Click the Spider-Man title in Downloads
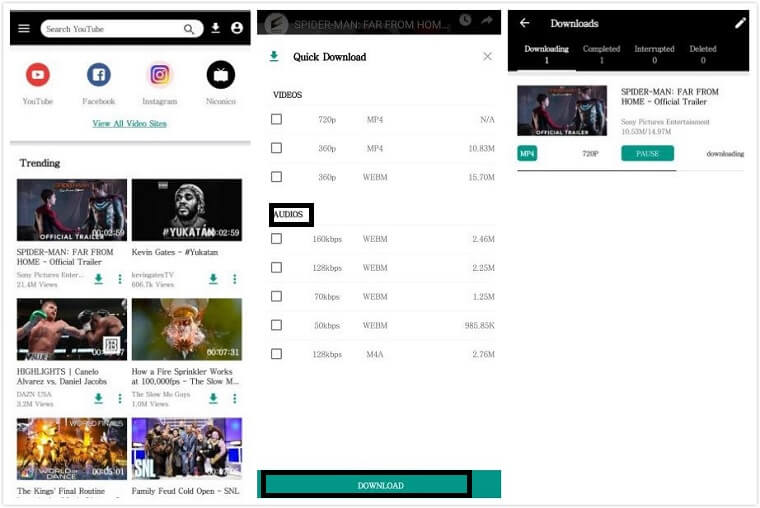 [670, 96]
